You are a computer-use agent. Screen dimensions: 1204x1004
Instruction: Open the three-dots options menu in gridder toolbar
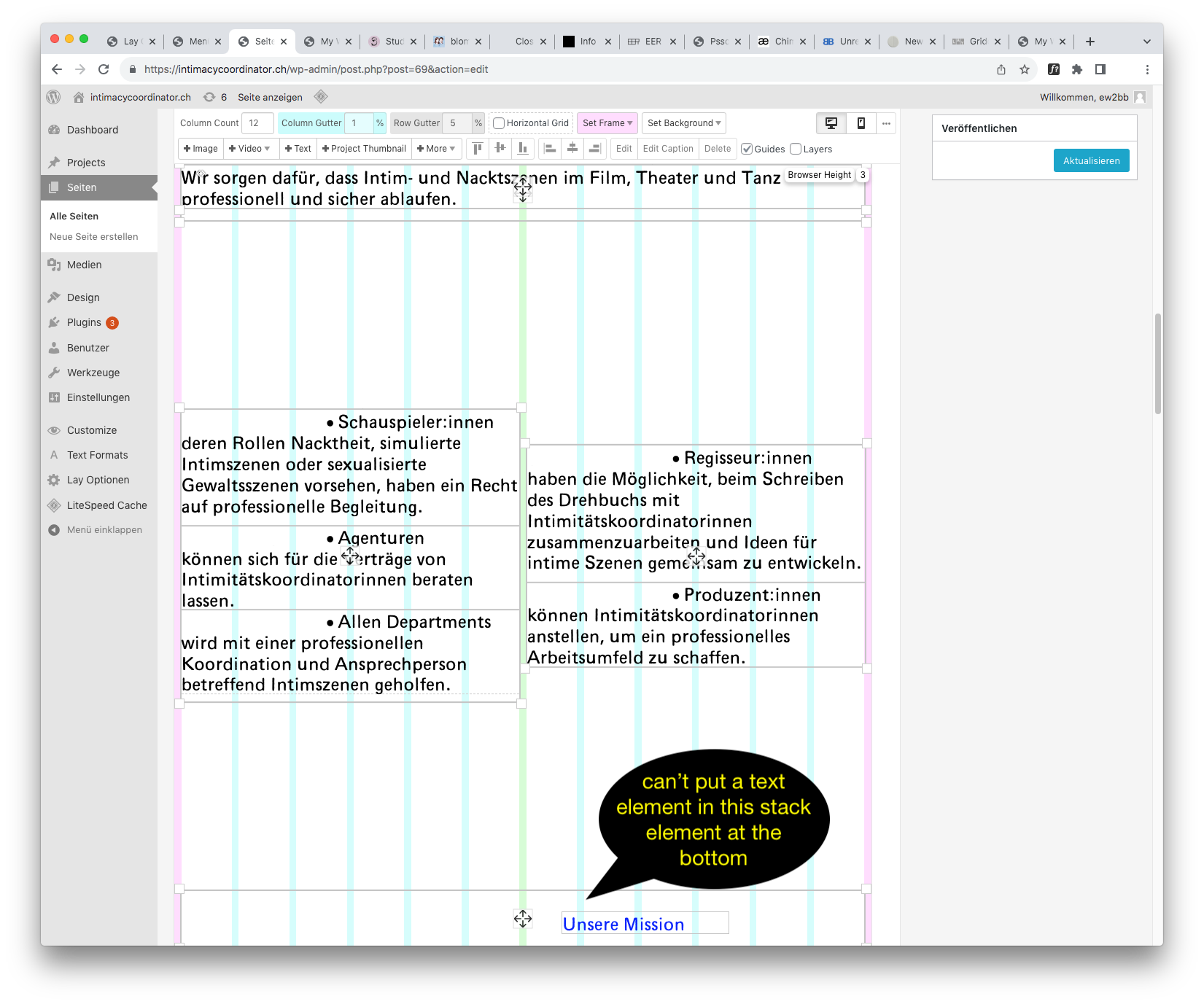point(886,123)
